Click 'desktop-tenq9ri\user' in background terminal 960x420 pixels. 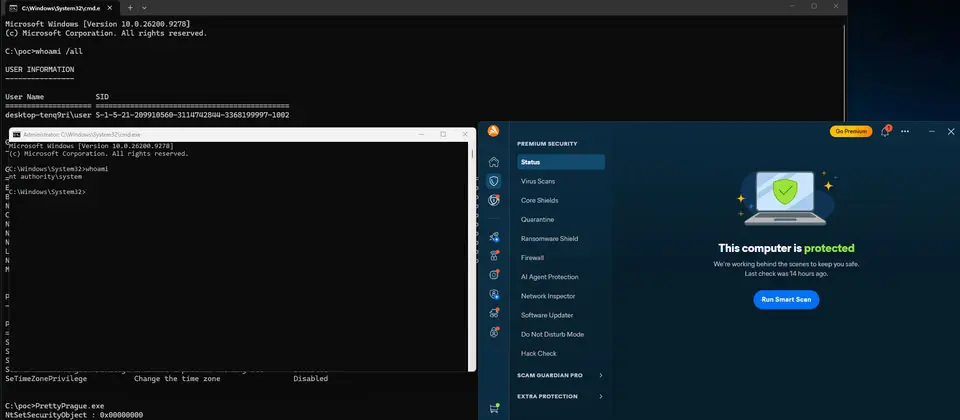[x=48, y=115]
